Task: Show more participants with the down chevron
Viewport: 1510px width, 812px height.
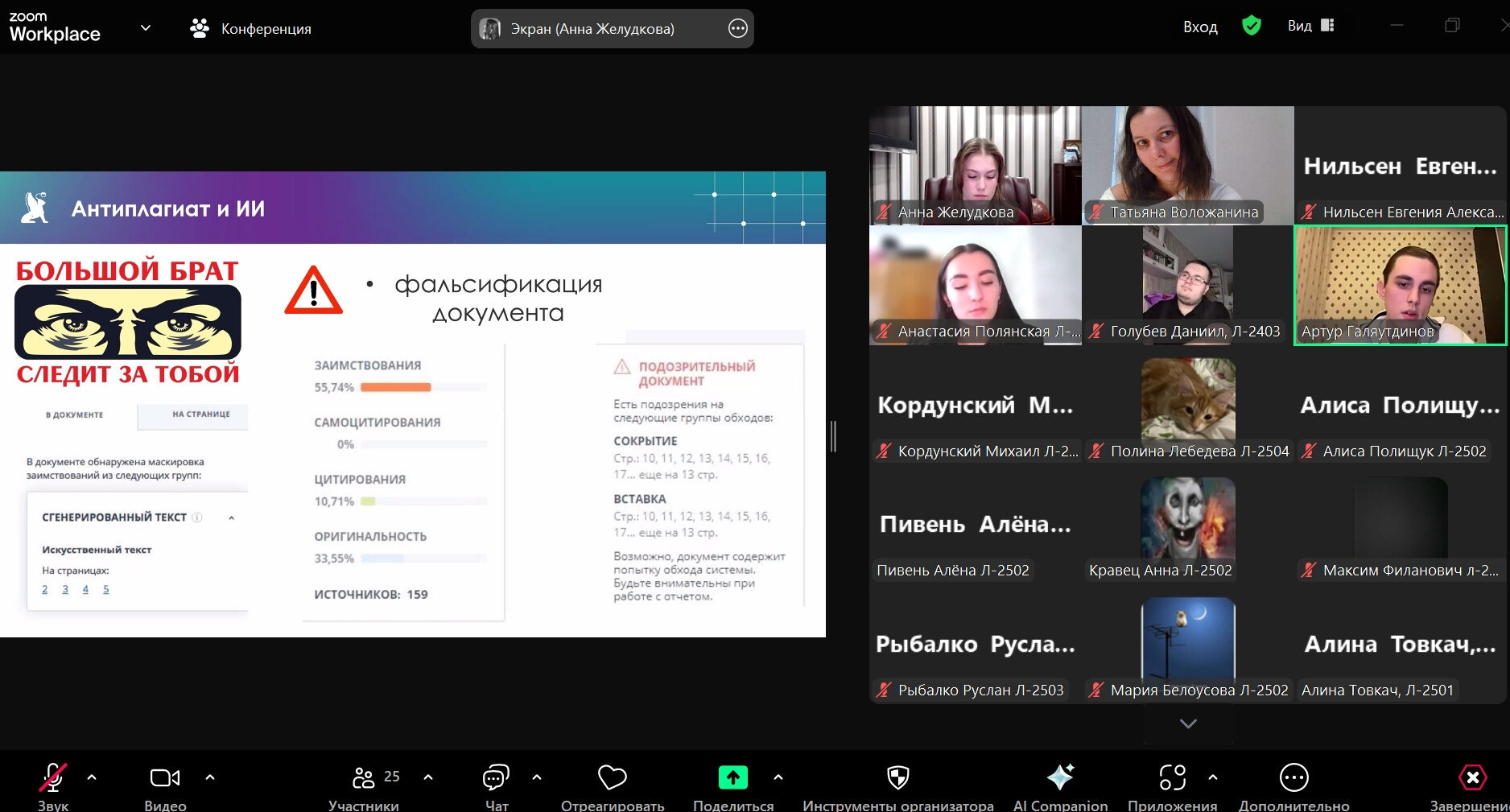Action: coord(1188,724)
